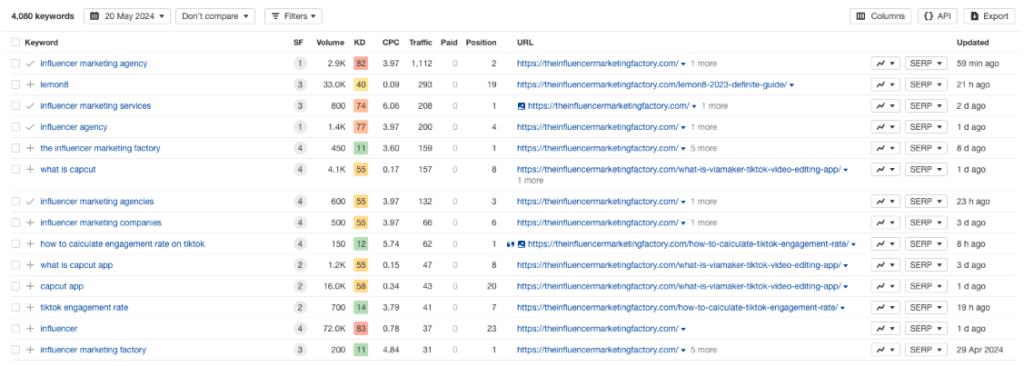This screenshot has height=366, width=1024.
Task: Click the image SERP feature icon in influencer marketing services URL
Action: tap(521, 106)
